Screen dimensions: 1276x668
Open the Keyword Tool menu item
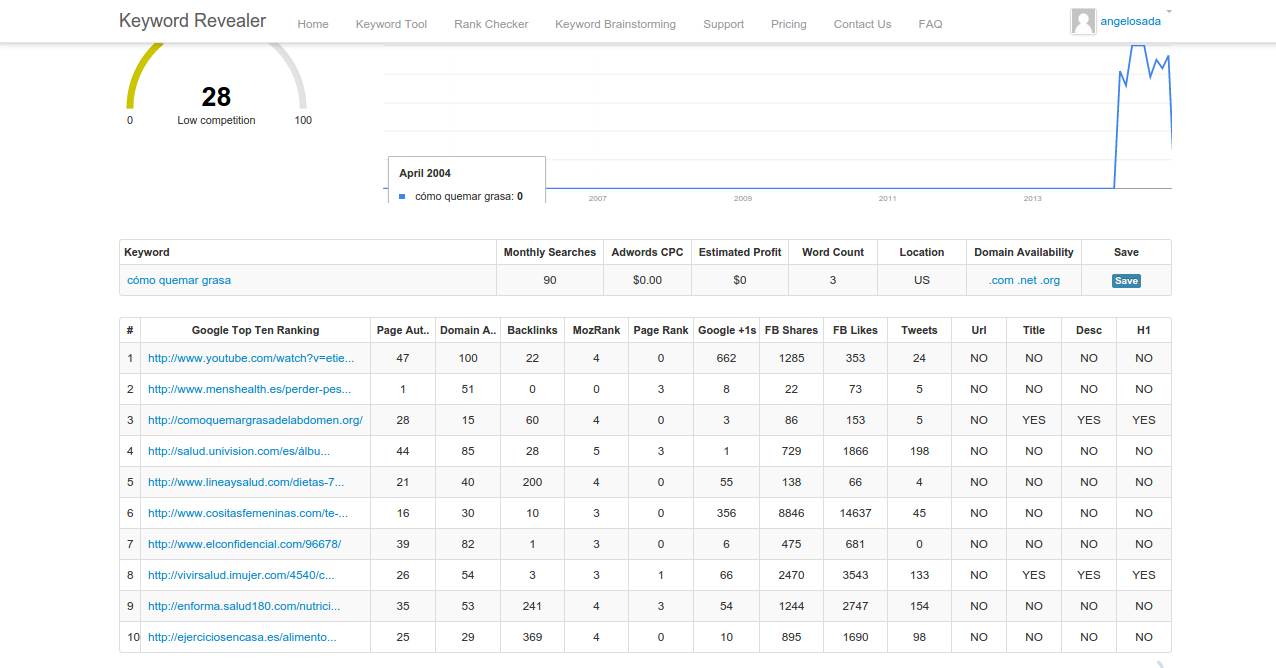point(391,24)
